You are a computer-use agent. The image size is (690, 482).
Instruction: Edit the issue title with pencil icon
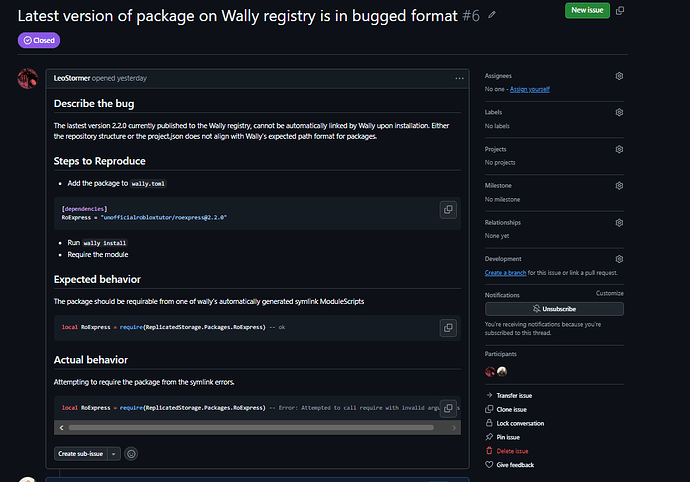pyautogui.click(x=492, y=15)
